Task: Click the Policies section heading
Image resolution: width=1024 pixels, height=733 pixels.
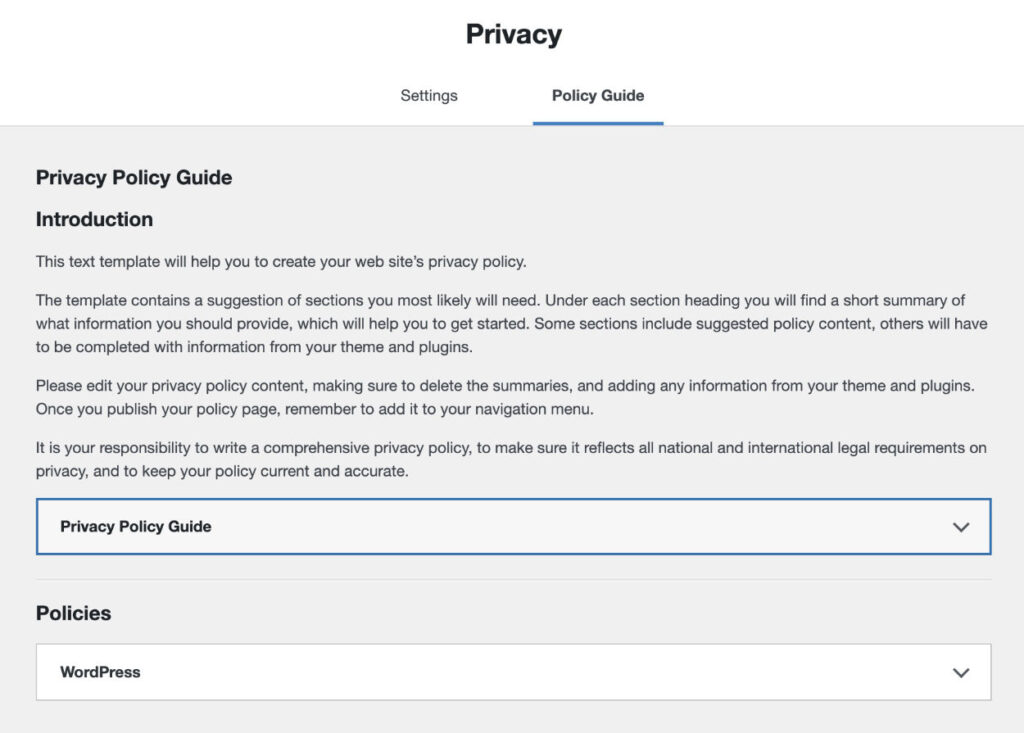Action: tap(73, 613)
